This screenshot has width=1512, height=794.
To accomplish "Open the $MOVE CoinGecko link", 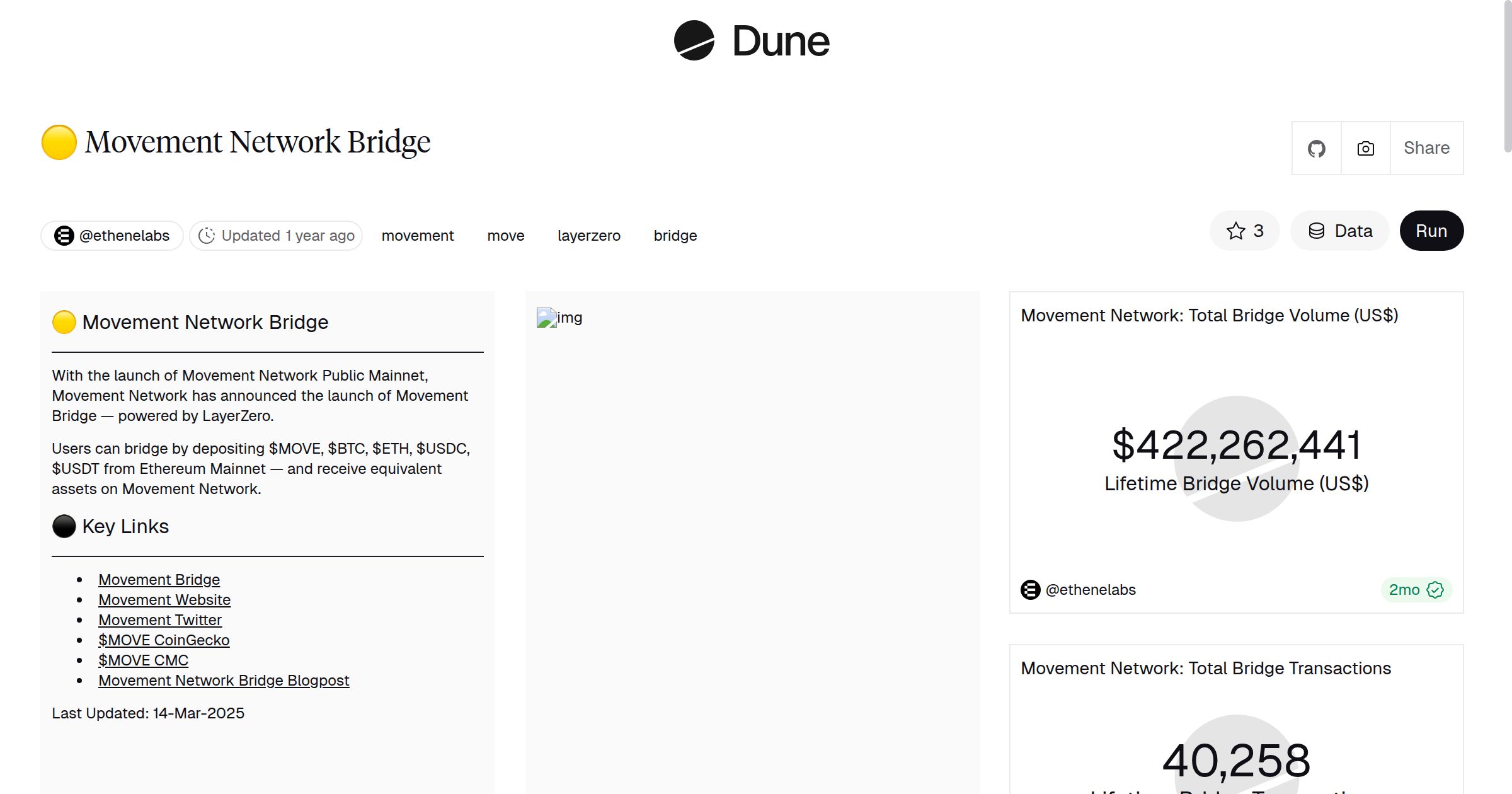I will tap(164, 640).
